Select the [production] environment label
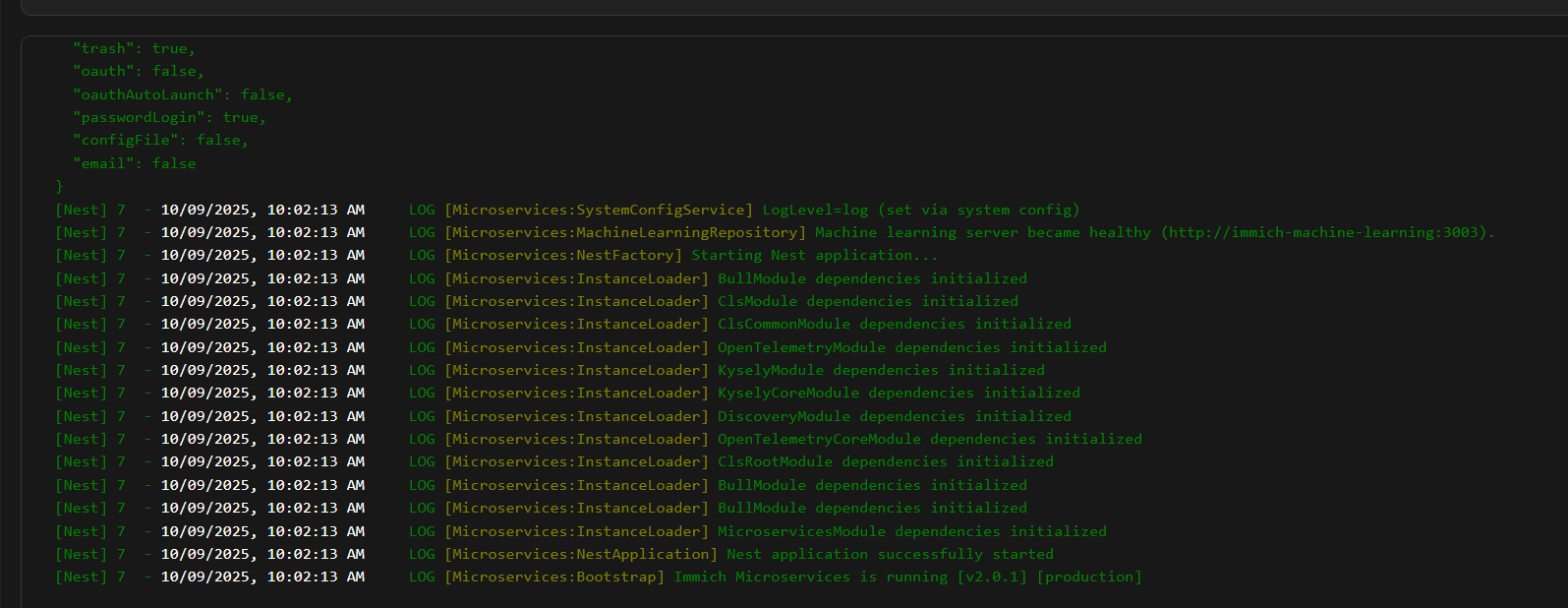Image resolution: width=1568 pixels, height=608 pixels. pos(1090,577)
